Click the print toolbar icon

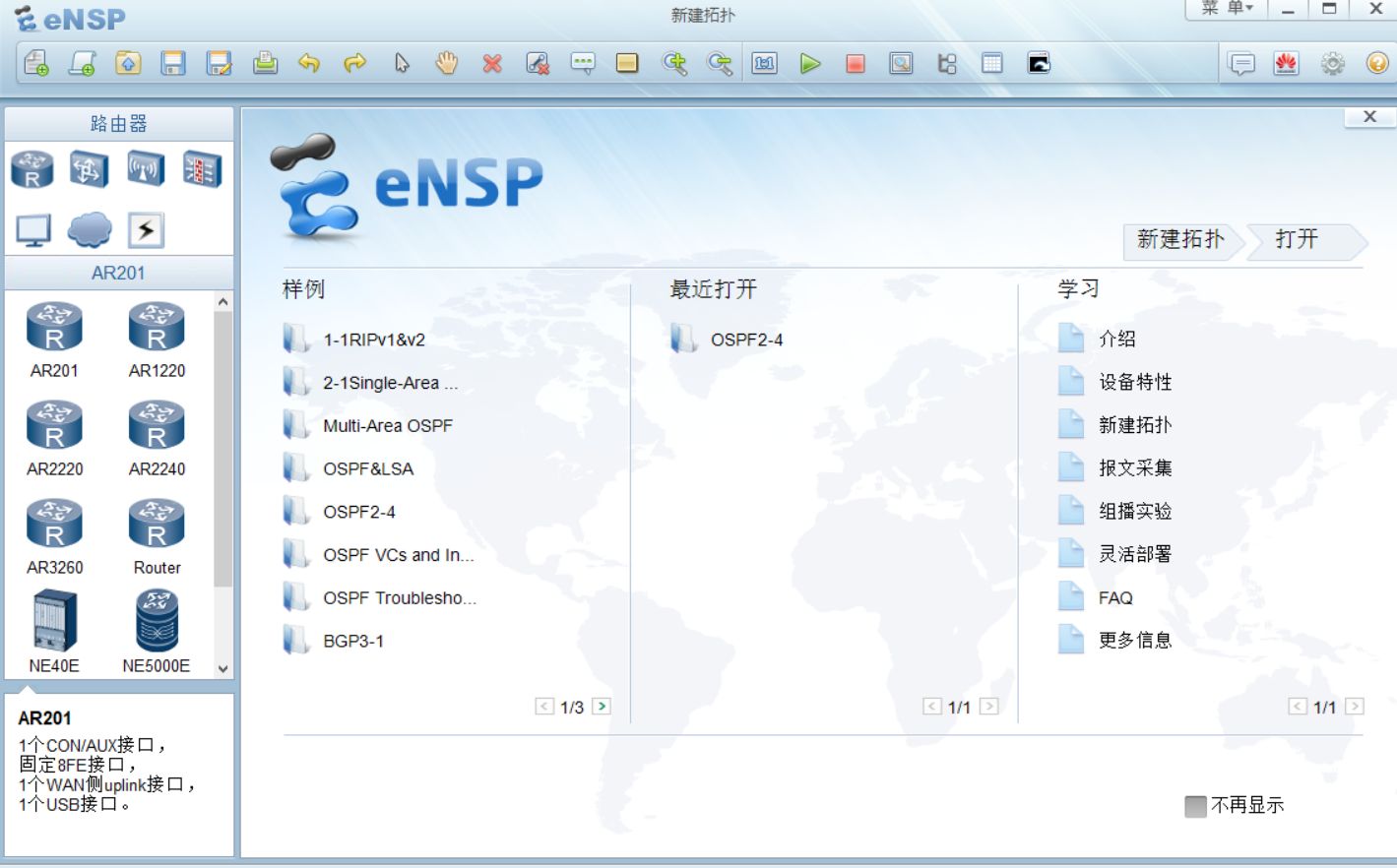[265, 64]
